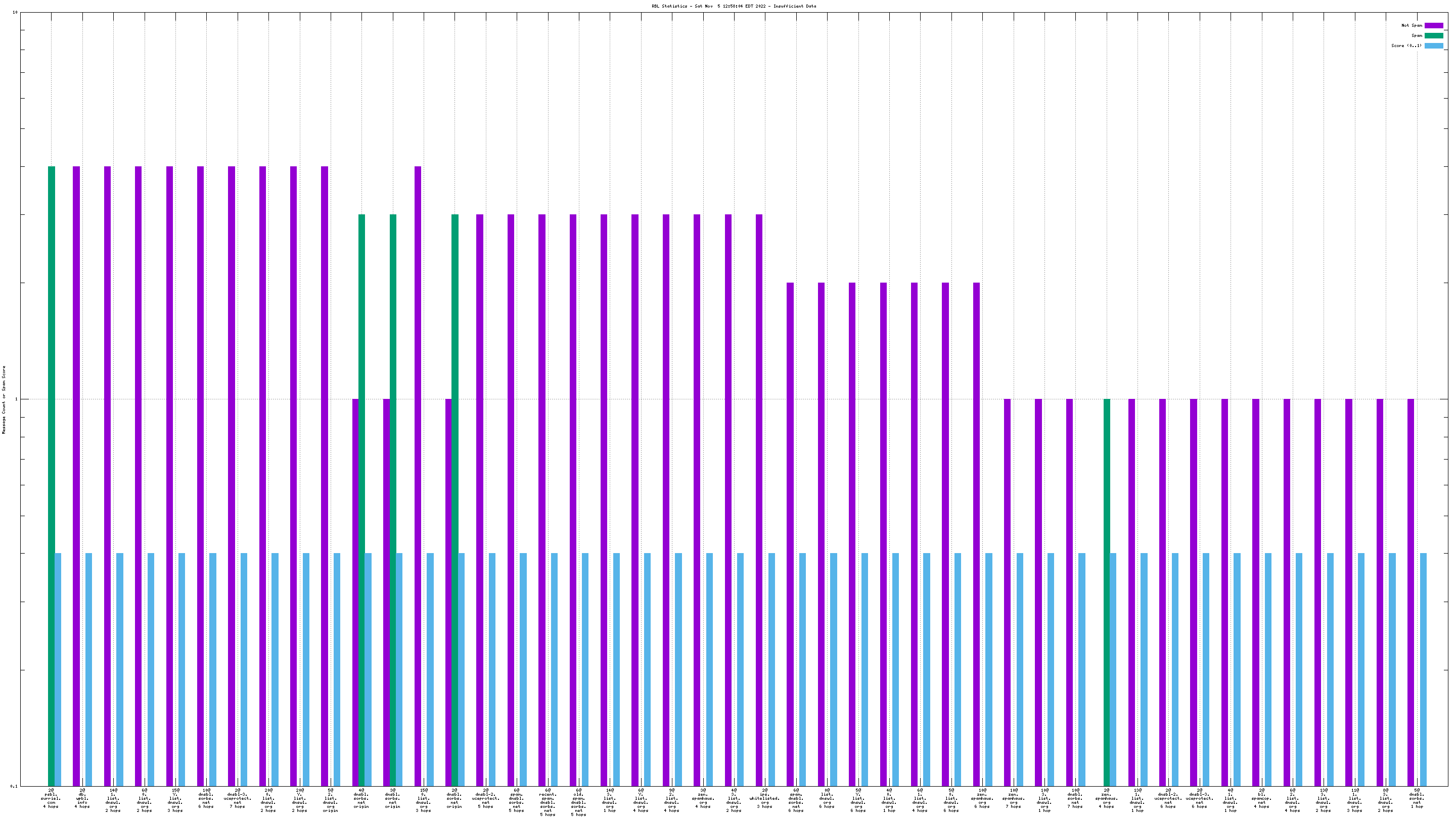This screenshot has width=1456, height=819.
Task: Click the psbl.surriel.com x-axis label
Action: click(x=51, y=798)
